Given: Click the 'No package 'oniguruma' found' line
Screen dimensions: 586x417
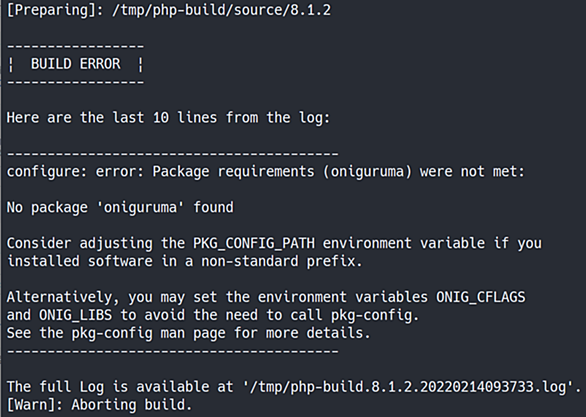Looking at the screenshot, I should tap(120, 207).
